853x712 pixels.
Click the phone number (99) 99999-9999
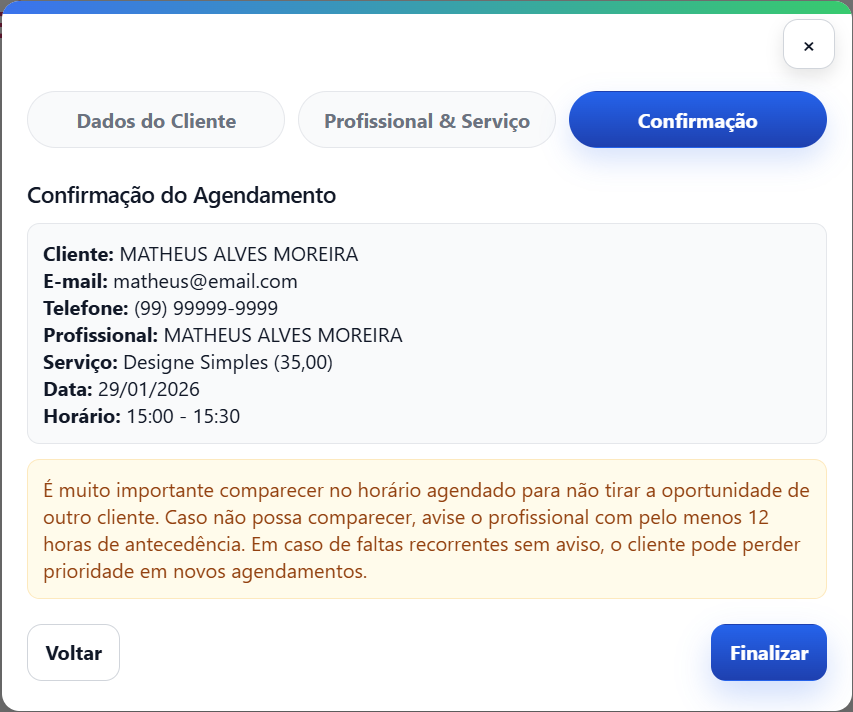click(206, 308)
